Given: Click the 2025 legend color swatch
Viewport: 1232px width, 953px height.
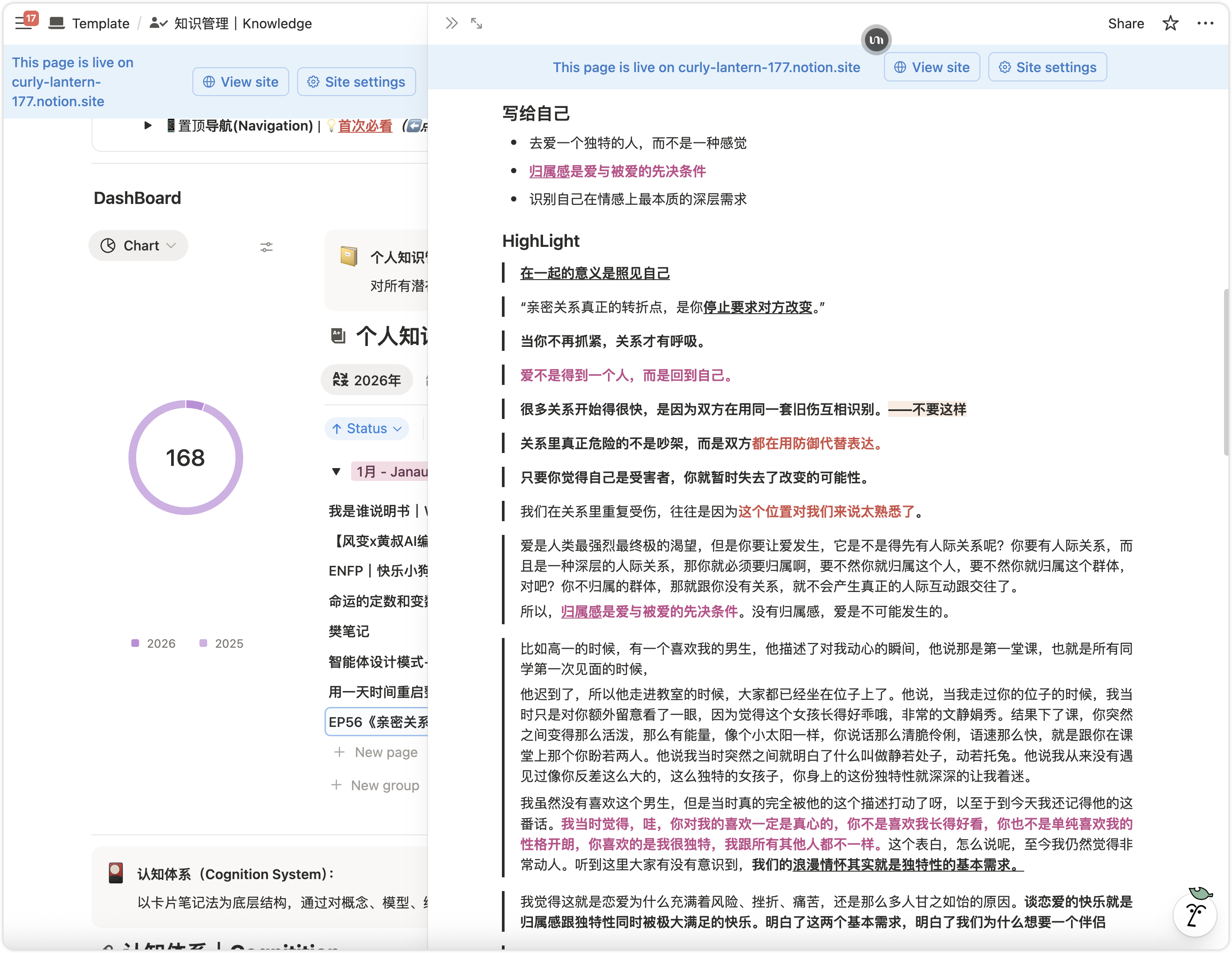Looking at the screenshot, I should tap(203, 643).
